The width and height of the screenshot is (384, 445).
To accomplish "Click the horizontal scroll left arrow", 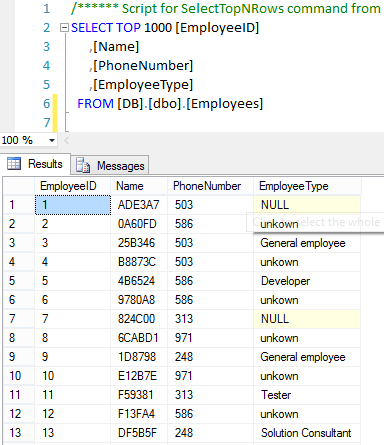I will click(66, 140).
